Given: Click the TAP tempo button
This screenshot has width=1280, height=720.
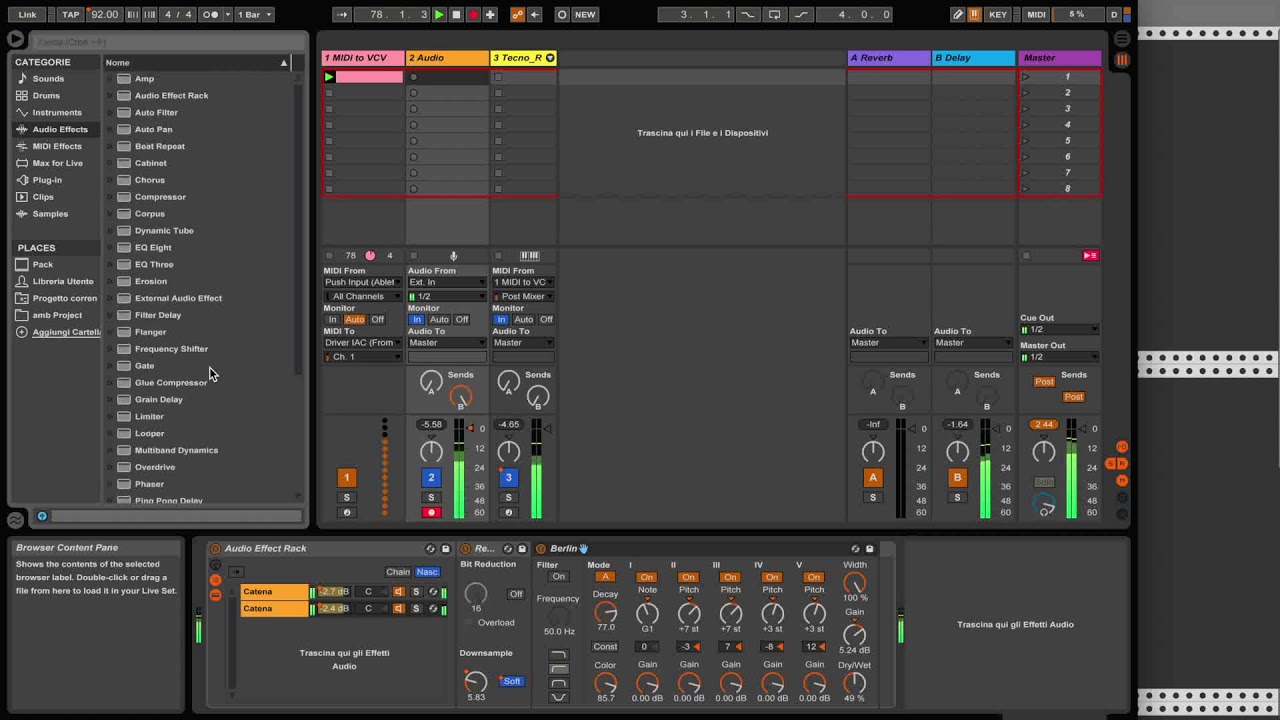Looking at the screenshot, I should click(x=70, y=15).
